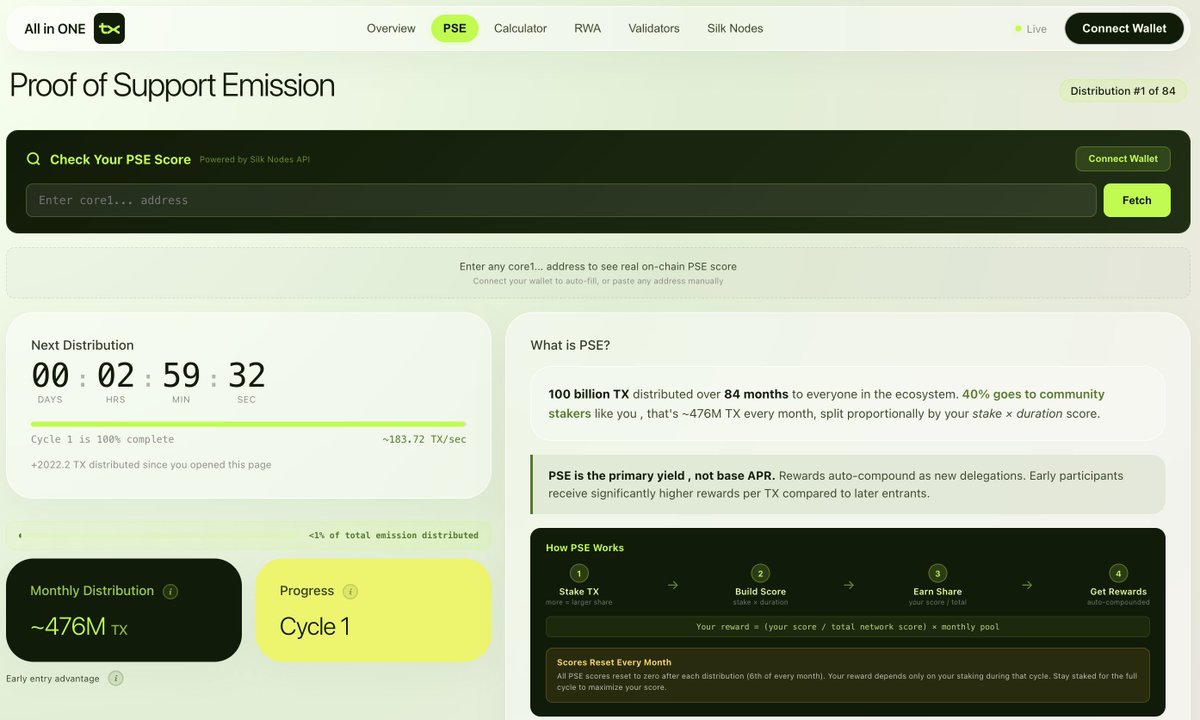Click the countdown days value 00
This screenshot has height=720, width=1200.
50,376
